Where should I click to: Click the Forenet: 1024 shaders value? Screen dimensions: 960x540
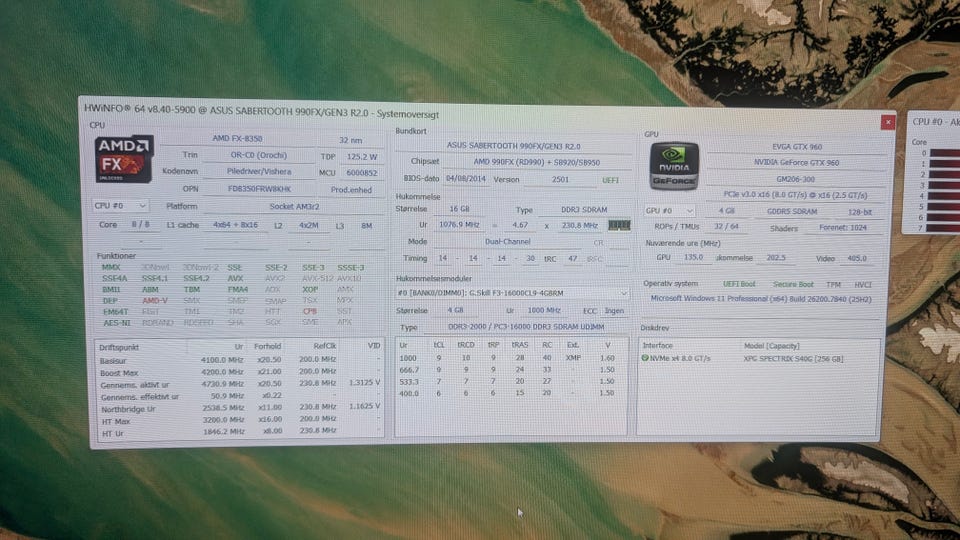[842, 228]
